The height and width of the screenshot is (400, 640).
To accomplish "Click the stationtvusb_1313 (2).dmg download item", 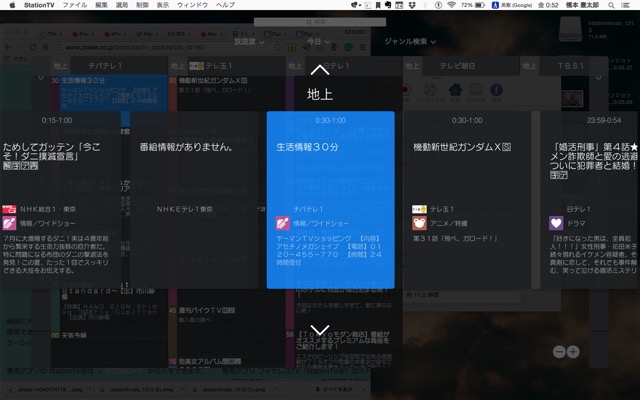I will pos(141,390).
